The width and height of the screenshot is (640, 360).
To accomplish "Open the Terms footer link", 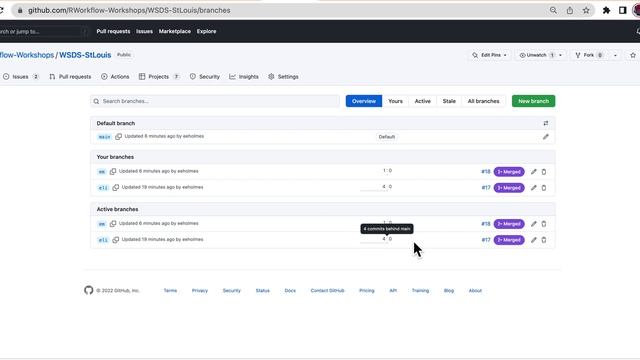I will pyautogui.click(x=170, y=291).
